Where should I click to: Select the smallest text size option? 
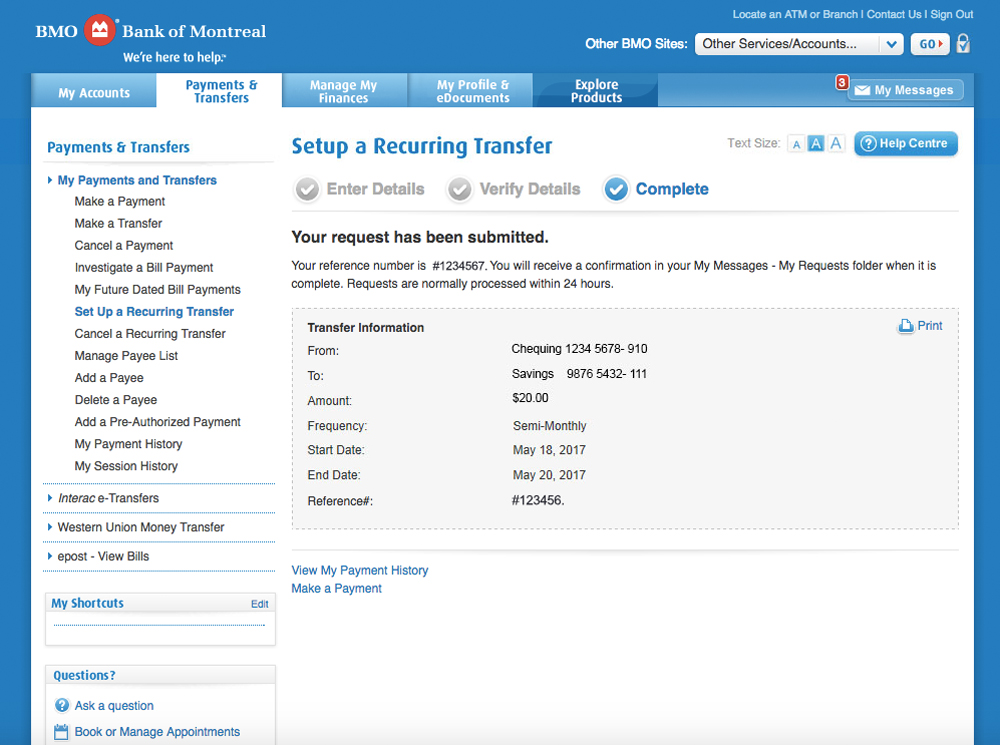795,143
